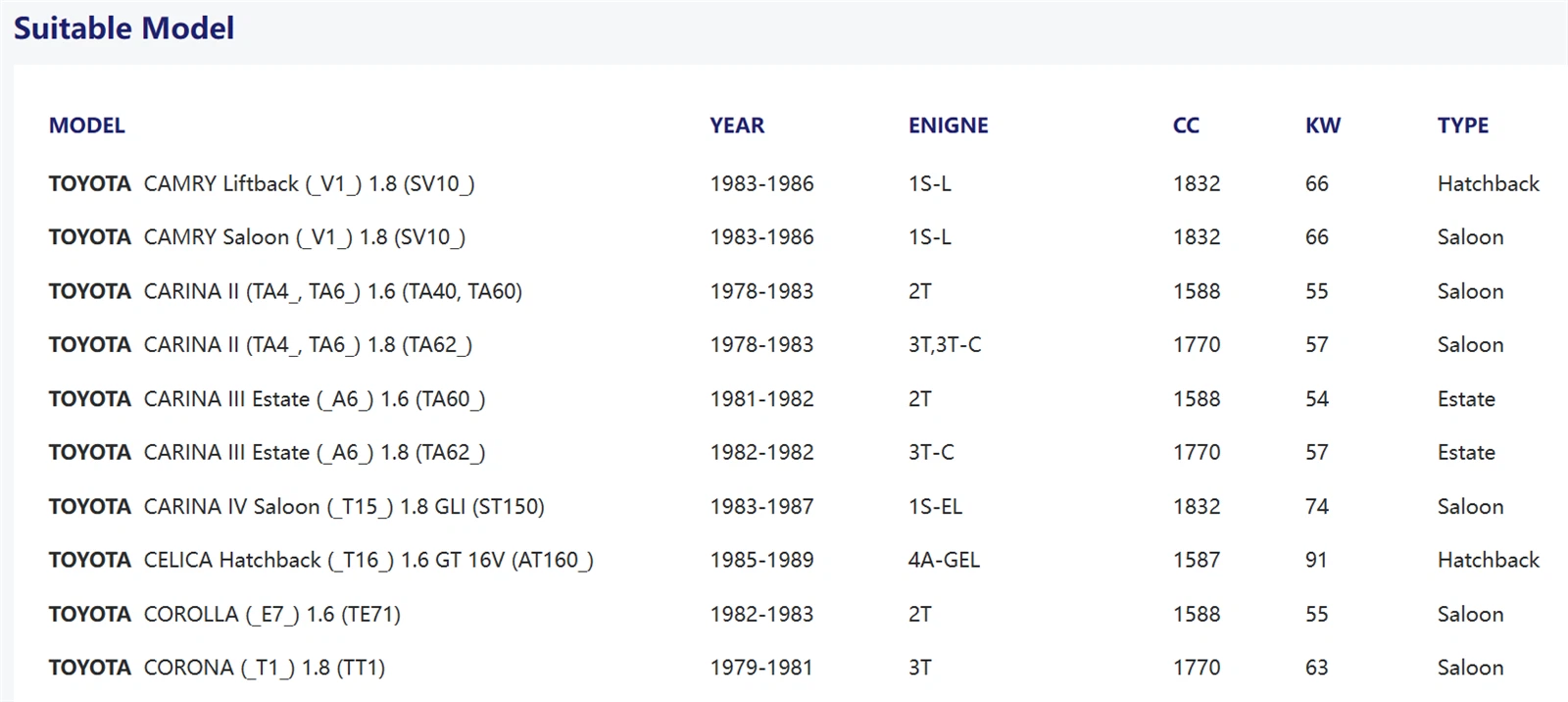
Task: Click year 1981-1982 in Carina III Estate row
Action: pyautogui.click(x=761, y=399)
